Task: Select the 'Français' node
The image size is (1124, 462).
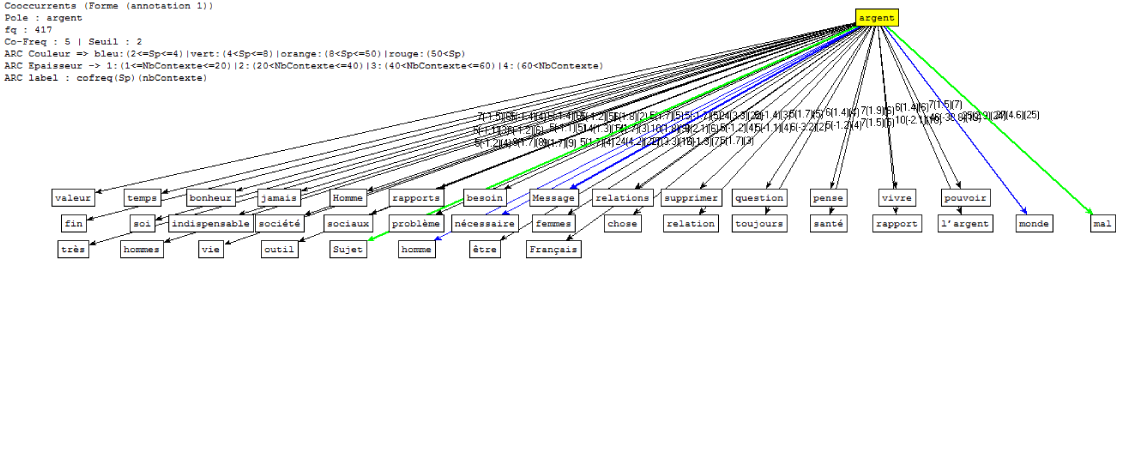Action: (553, 249)
